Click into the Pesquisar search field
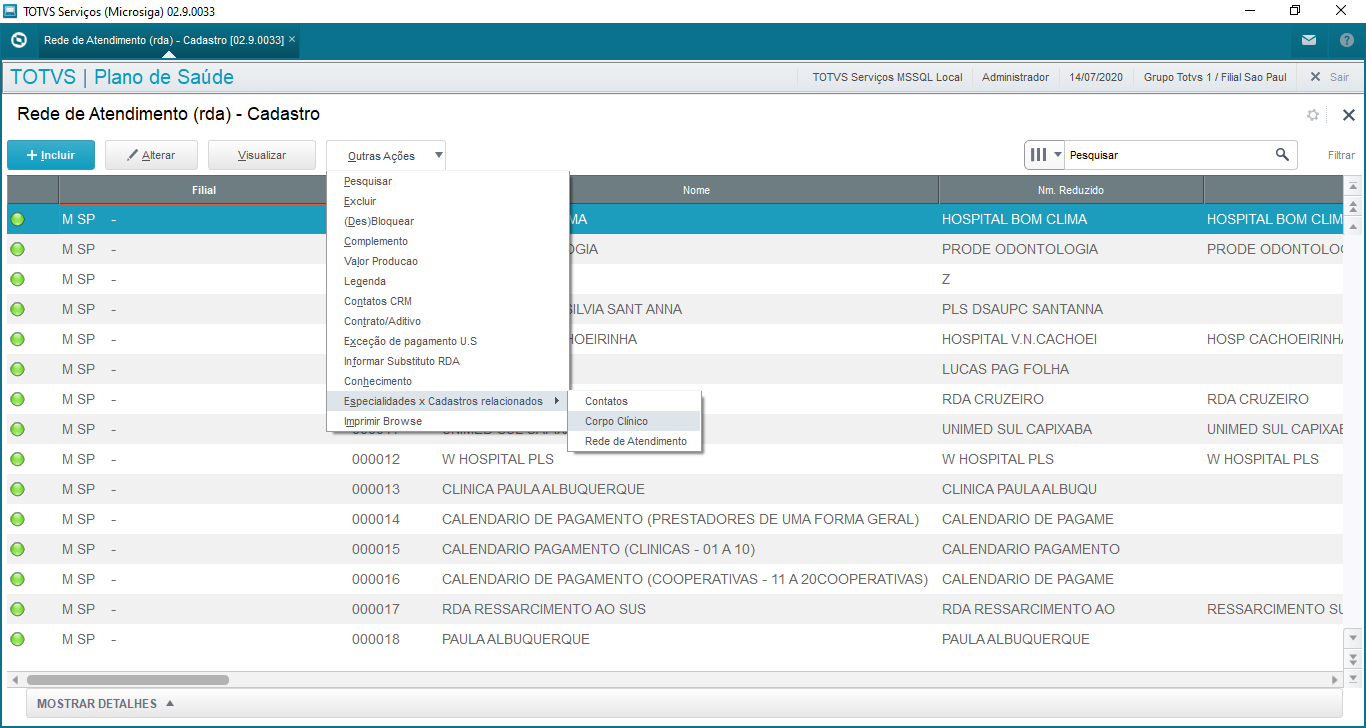 click(1168, 155)
